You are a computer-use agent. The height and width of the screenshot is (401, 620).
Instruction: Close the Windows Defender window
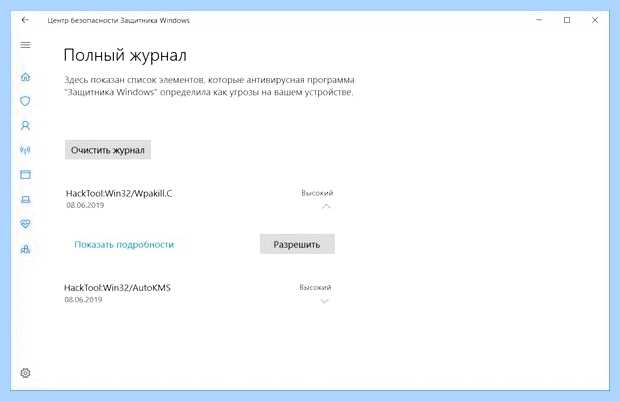pos(595,20)
